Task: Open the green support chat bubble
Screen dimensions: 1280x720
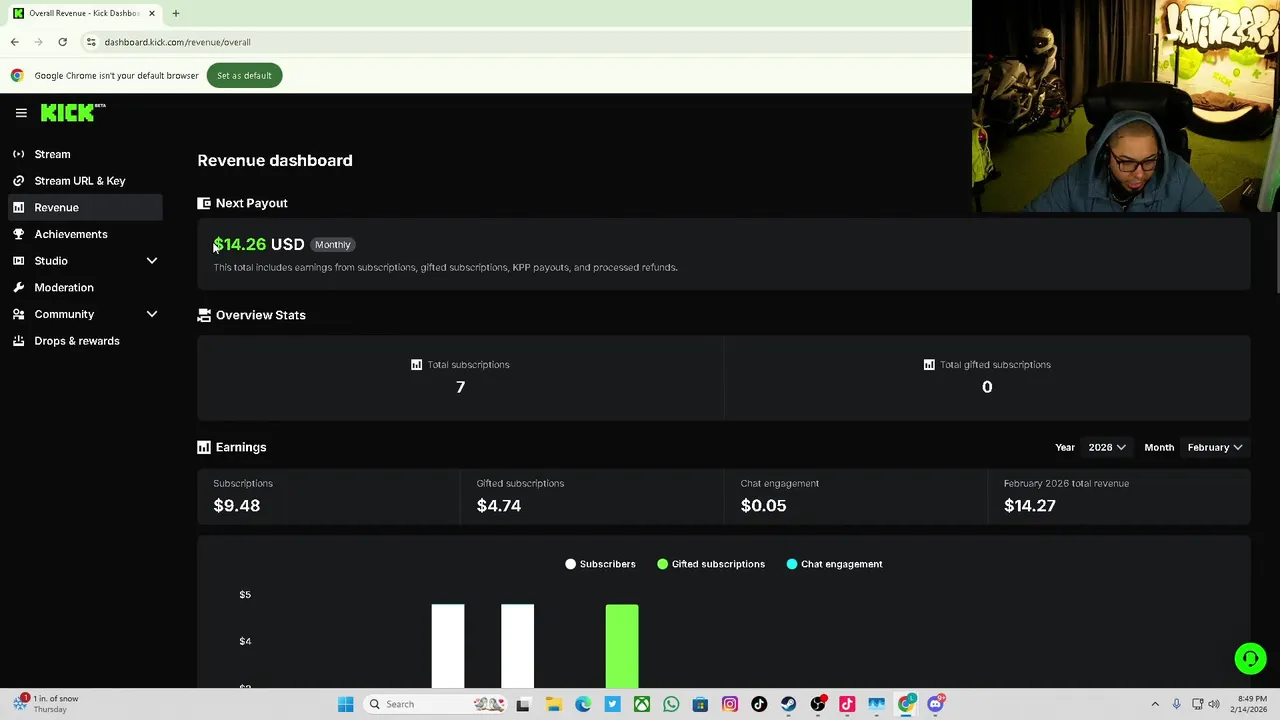Action: (1250, 658)
